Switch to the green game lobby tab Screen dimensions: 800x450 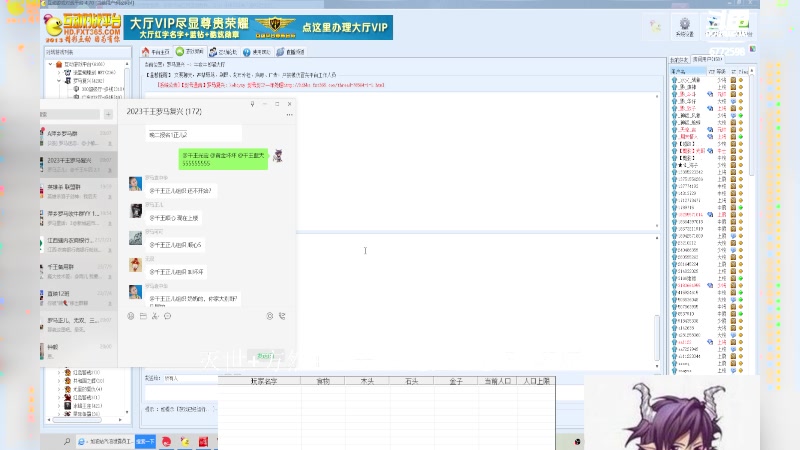(190, 52)
